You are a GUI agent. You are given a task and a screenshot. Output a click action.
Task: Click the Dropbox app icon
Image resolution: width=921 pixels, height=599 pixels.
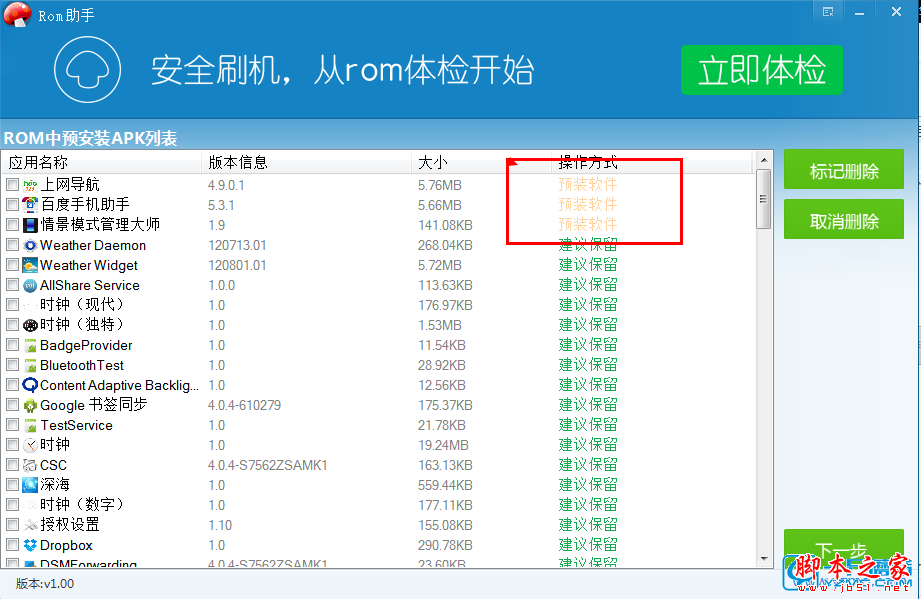pos(30,545)
